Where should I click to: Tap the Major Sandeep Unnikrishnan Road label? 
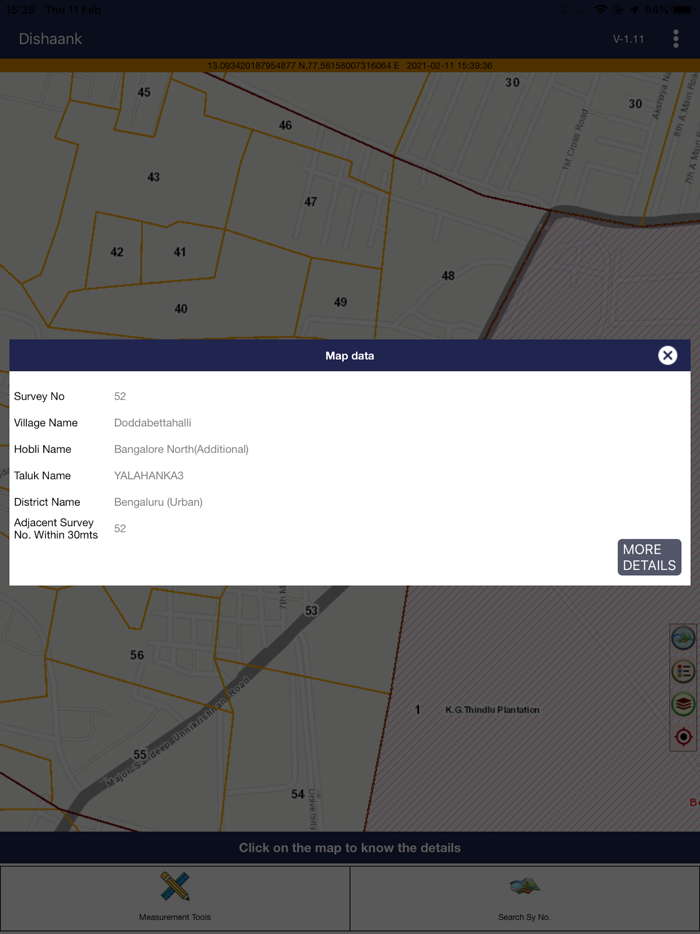(x=180, y=732)
